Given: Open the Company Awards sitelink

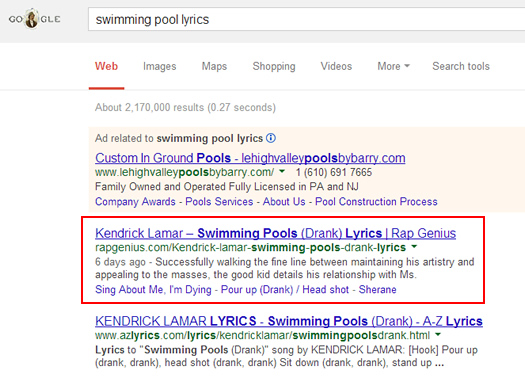Looking at the screenshot, I should (x=135, y=202).
